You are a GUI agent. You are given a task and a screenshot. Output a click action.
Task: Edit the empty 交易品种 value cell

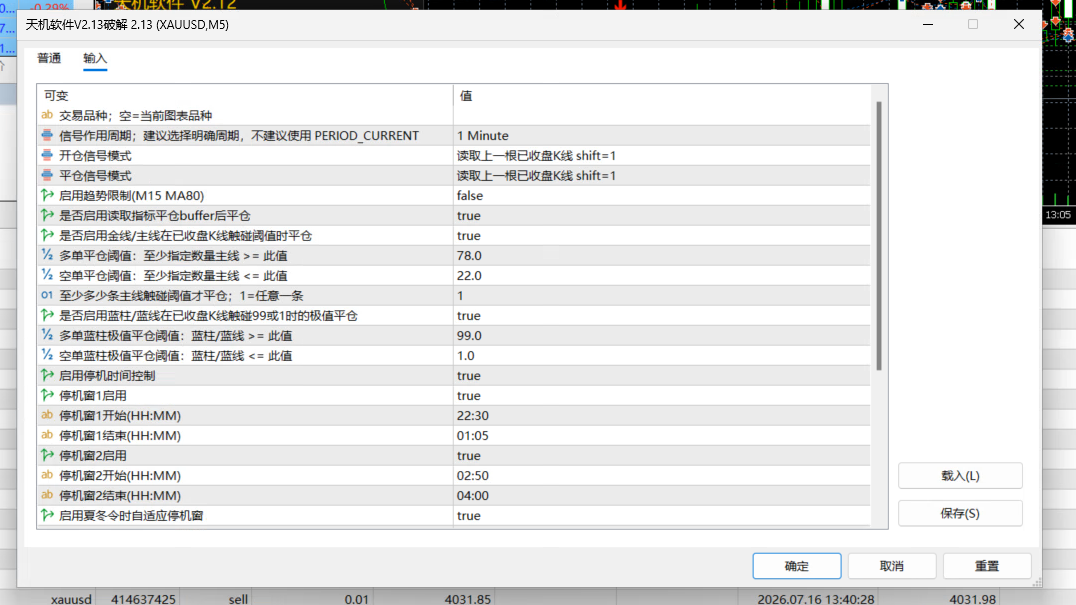tap(662, 115)
